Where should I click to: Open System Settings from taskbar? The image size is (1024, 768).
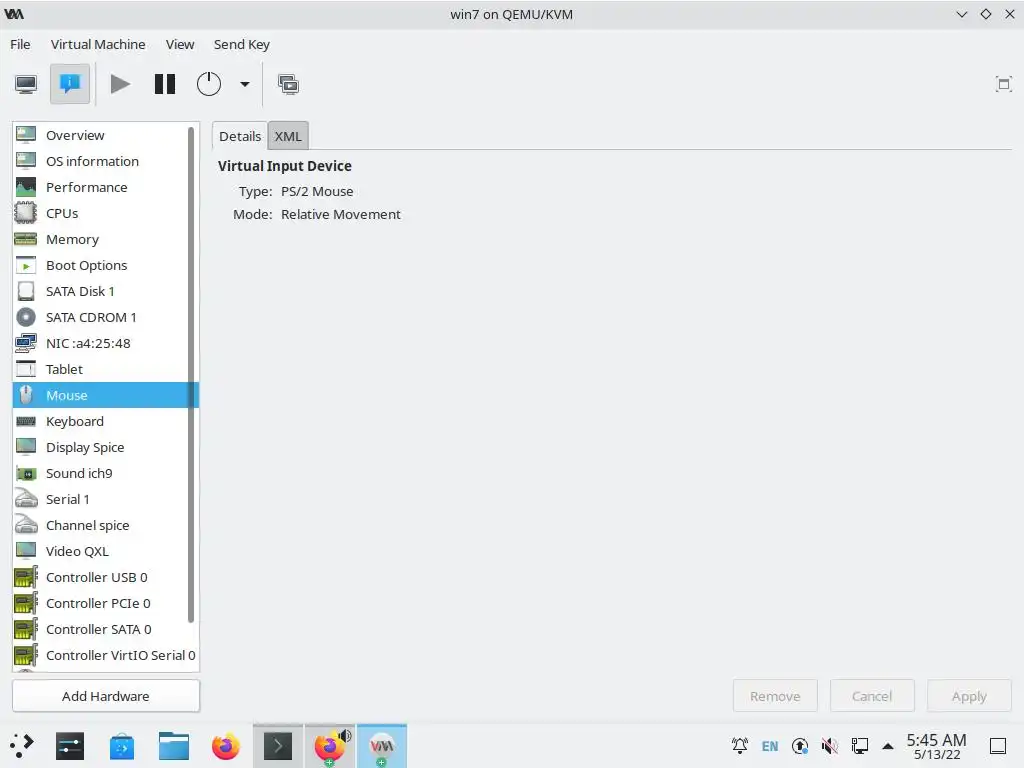point(70,746)
